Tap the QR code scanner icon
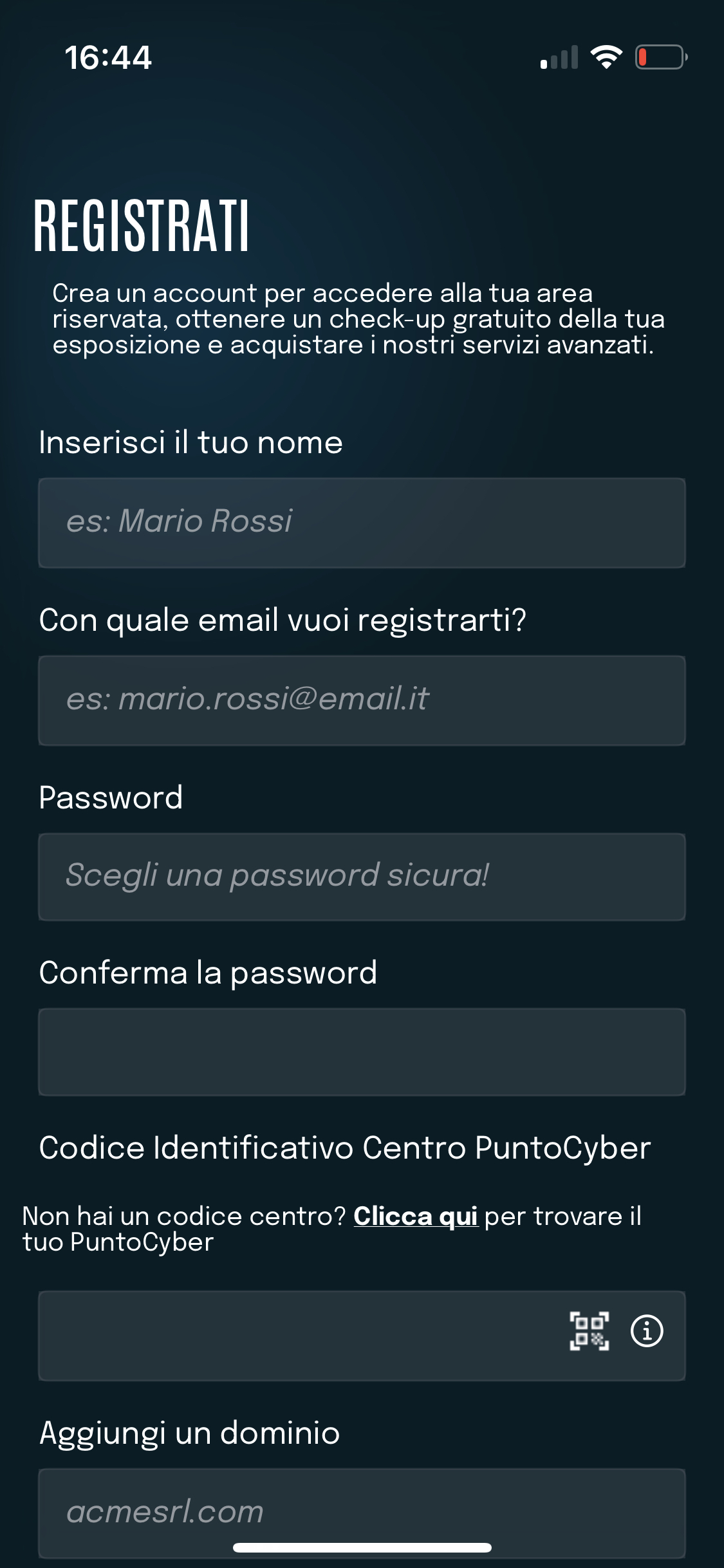724x1568 pixels. [x=589, y=1330]
